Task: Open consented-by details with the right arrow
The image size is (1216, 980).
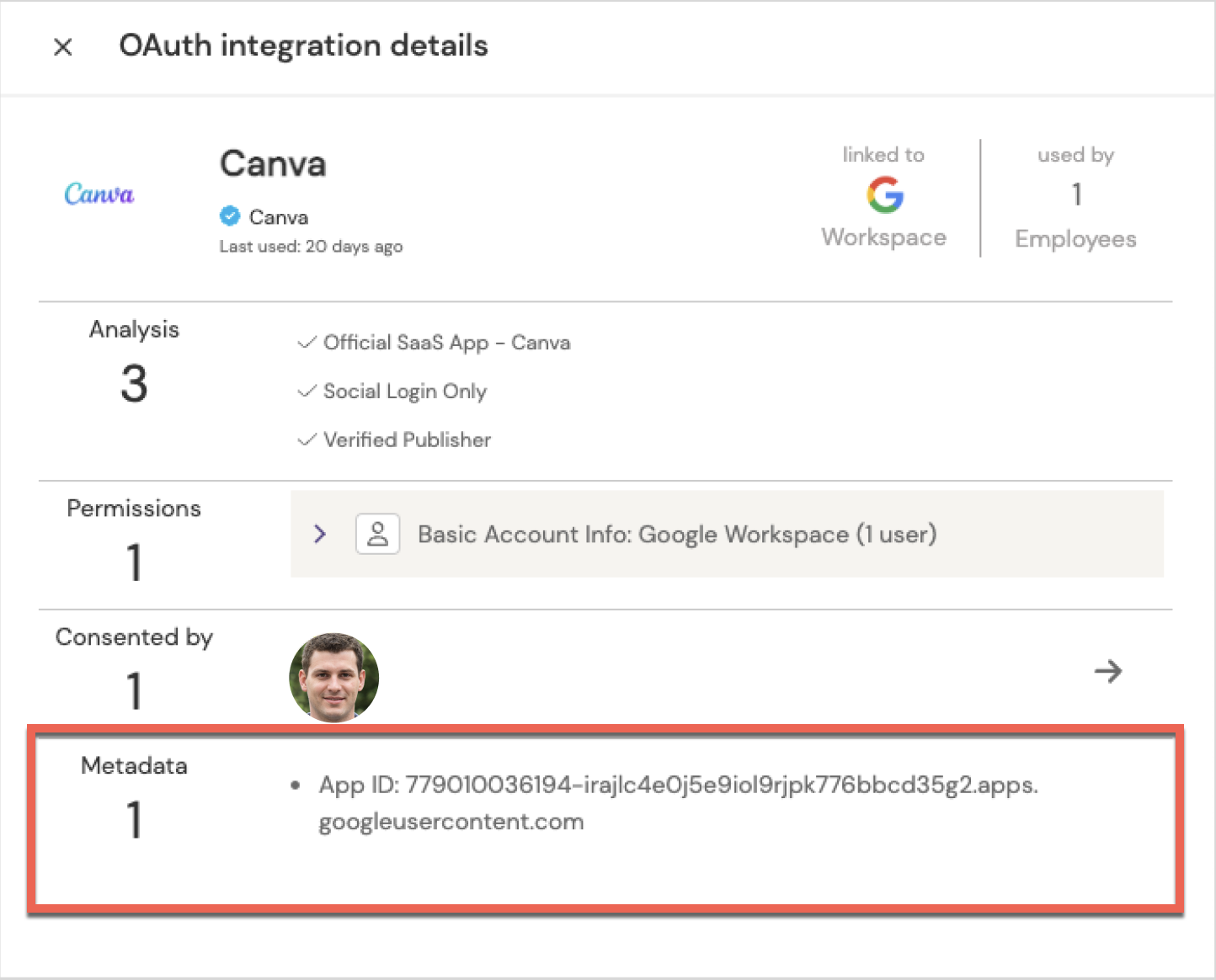Action: (1107, 671)
